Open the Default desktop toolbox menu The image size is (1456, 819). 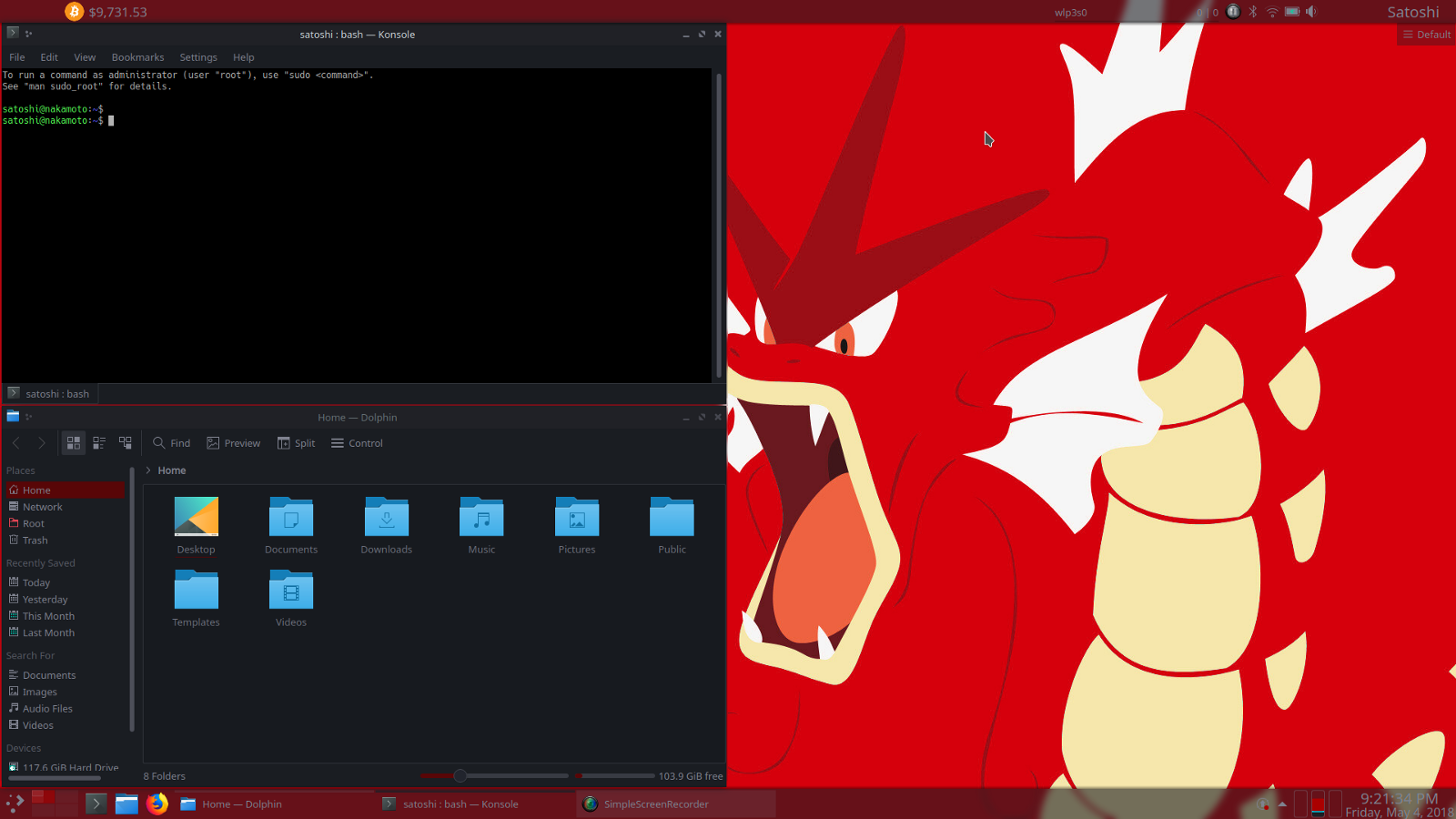(1427, 35)
